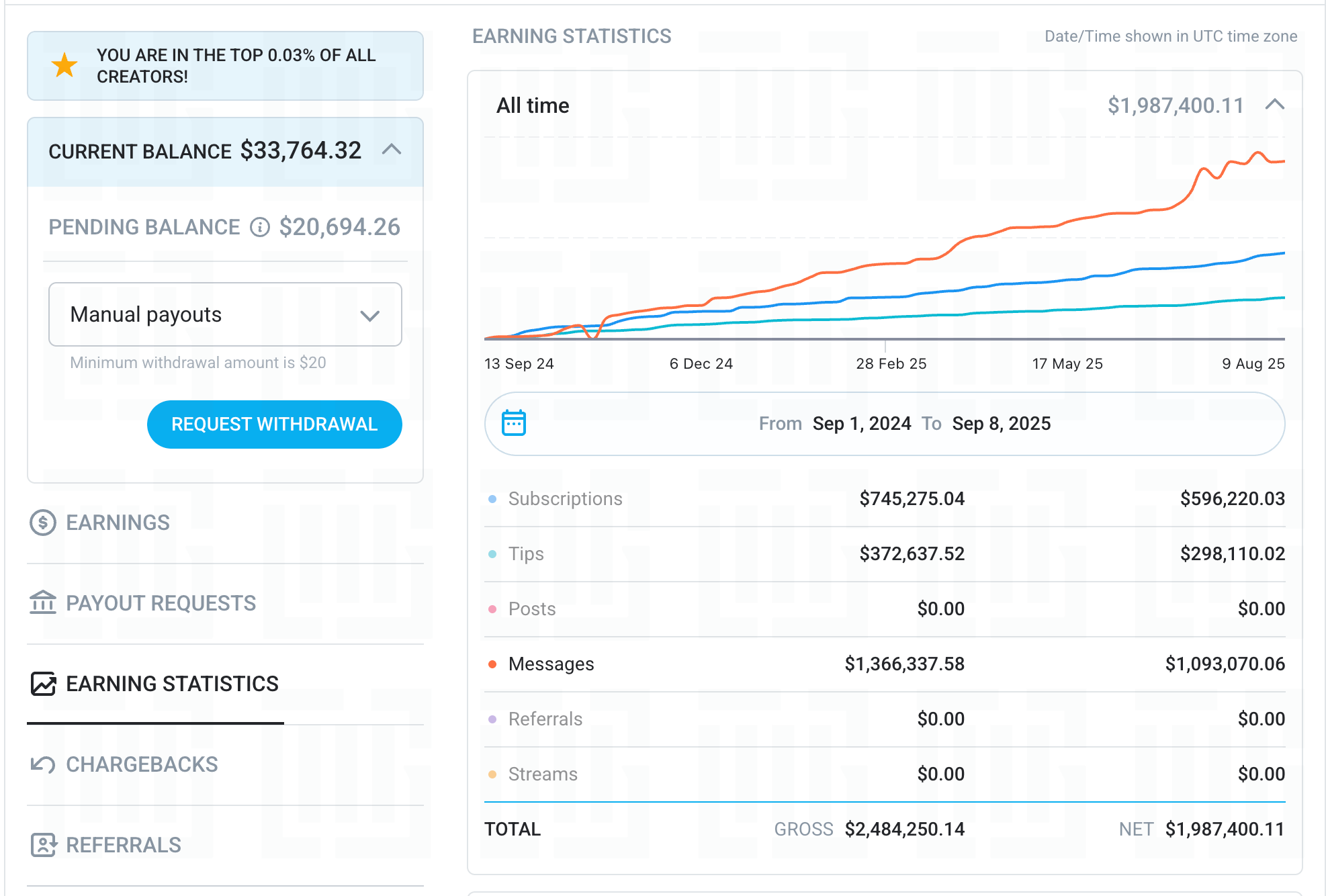The width and height of the screenshot is (1326, 896).
Task: Click the Earnings dollar coin icon
Action: [43, 523]
